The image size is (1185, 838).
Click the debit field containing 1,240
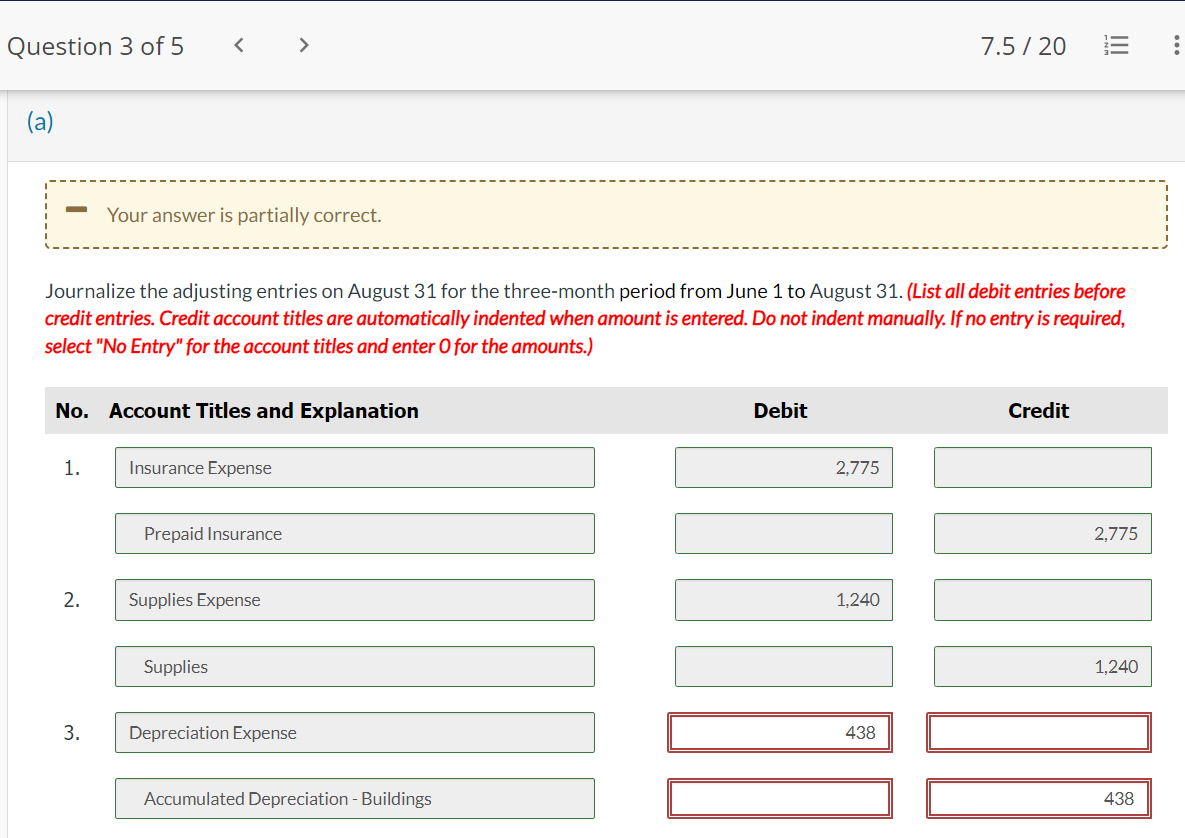tap(784, 600)
